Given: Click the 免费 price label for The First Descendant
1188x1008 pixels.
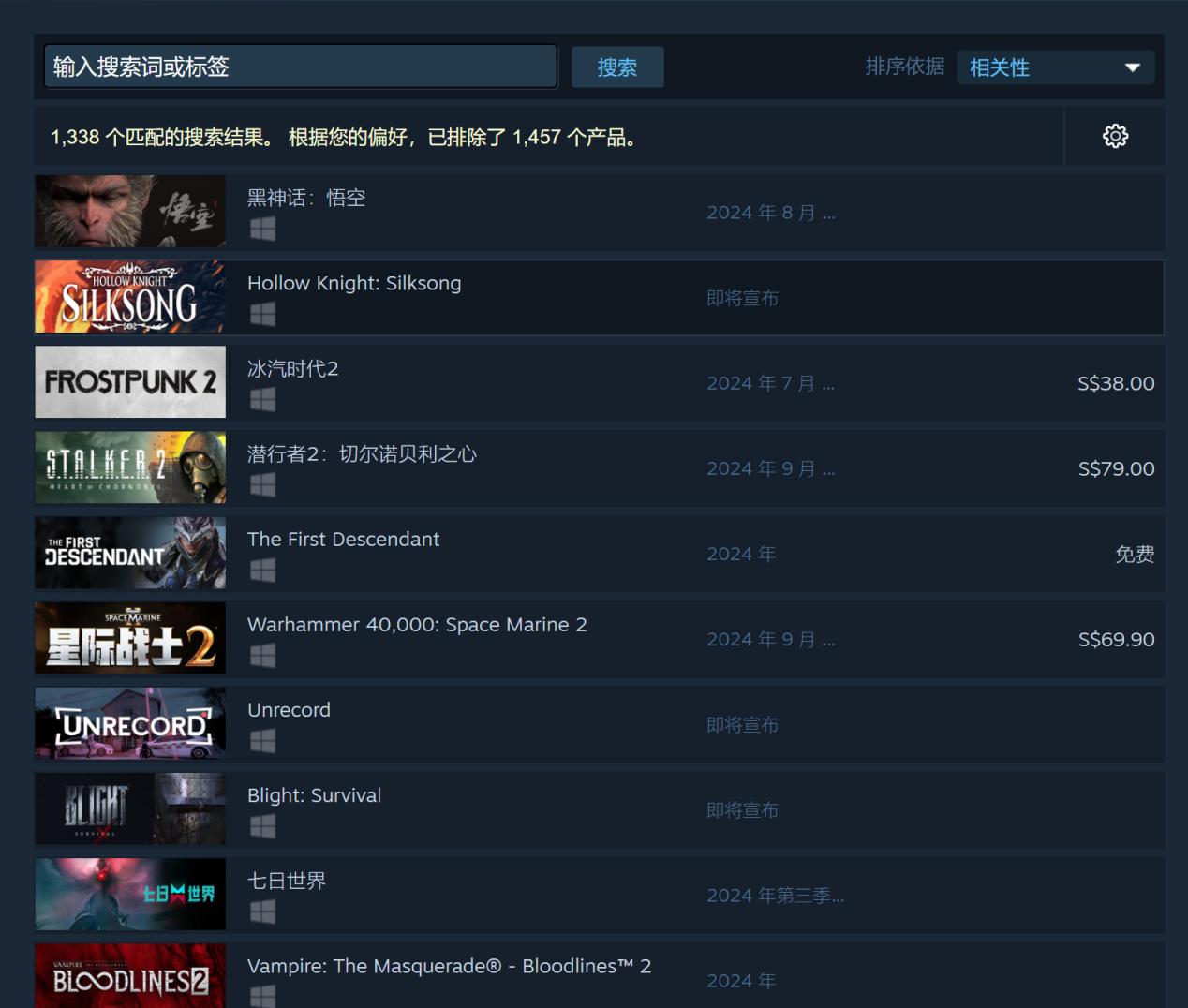Looking at the screenshot, I should tap(1135, 554).
